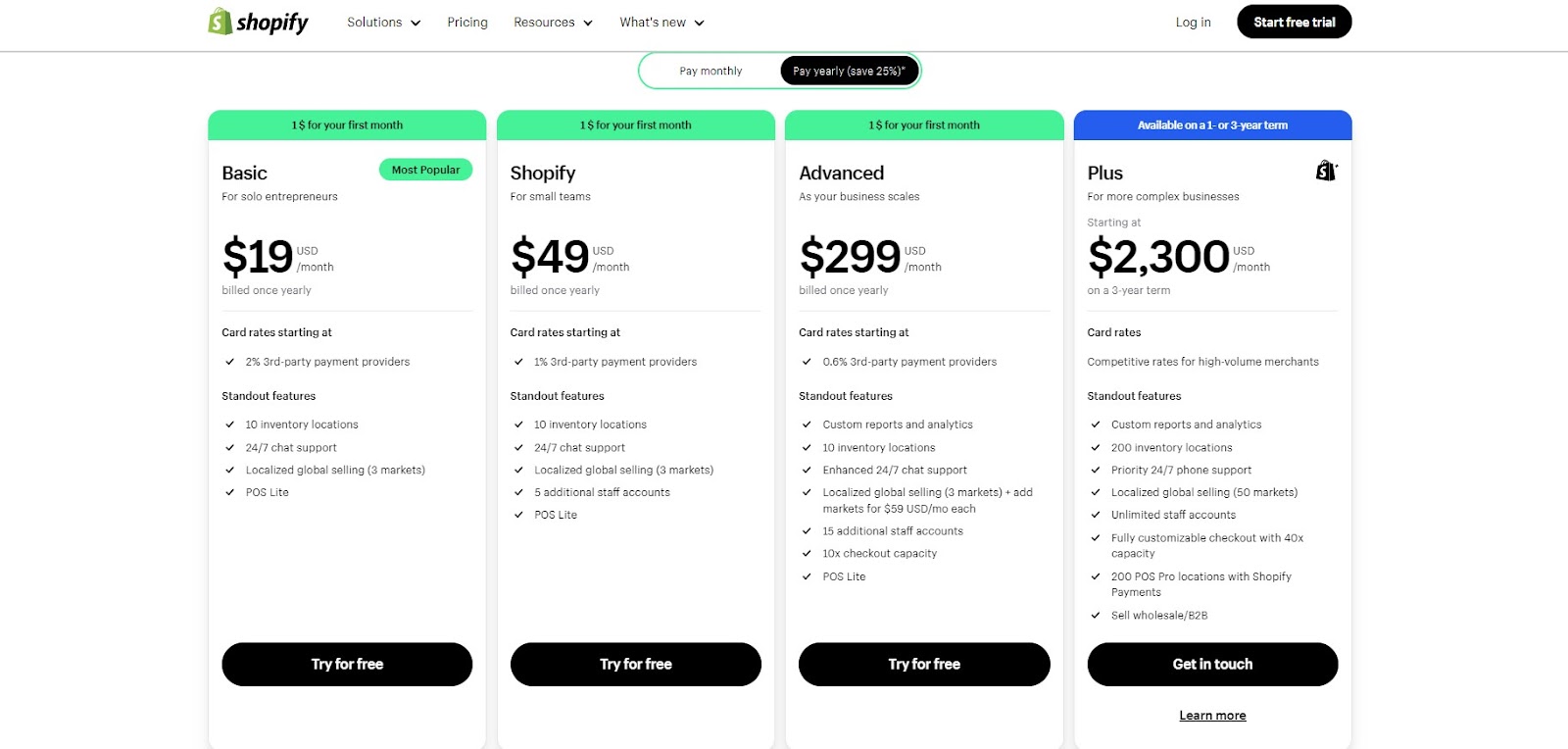This screenshot has width=1568, height=749.
Task: Click the green first-month banner above Shopify plan
Action: 635,125
